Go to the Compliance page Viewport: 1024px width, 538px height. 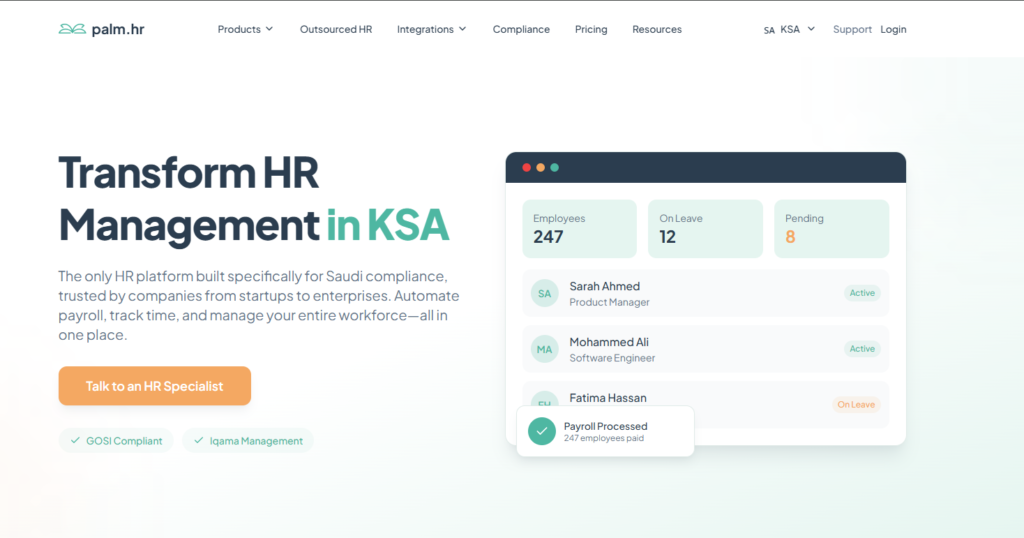(x=521, y=29)
